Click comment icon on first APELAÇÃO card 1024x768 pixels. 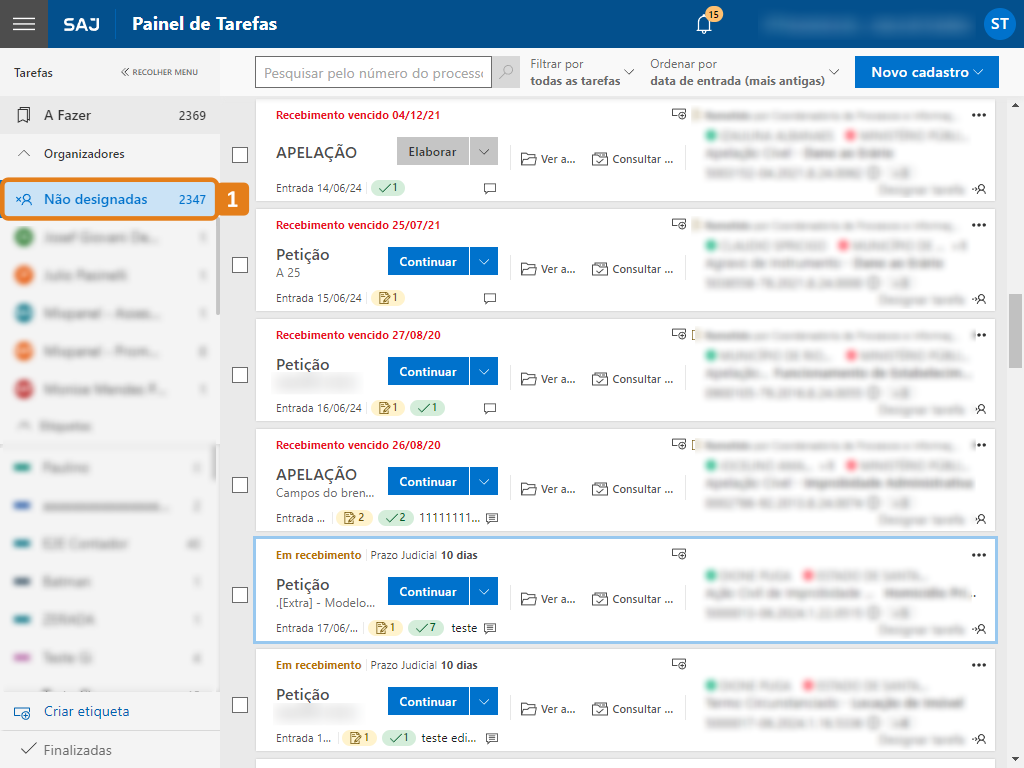[x=490, y=188]
